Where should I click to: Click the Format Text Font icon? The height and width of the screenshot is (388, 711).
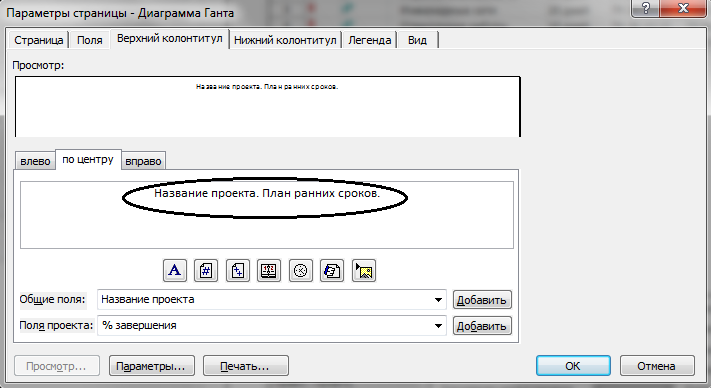tap(175, 271)
